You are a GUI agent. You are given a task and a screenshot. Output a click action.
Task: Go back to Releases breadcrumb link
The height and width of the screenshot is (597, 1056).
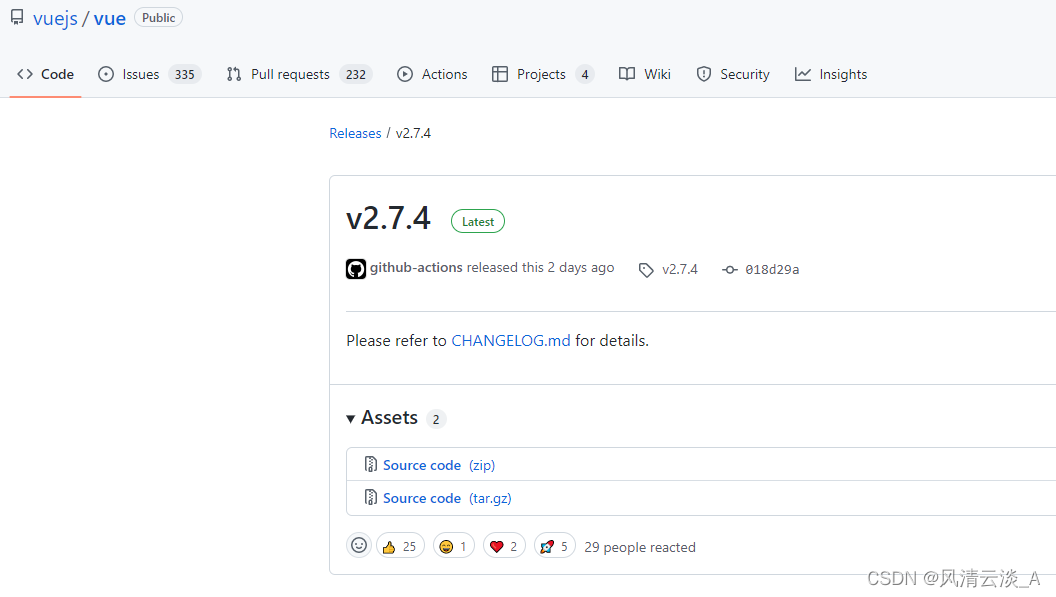click(x=355, y=133)
